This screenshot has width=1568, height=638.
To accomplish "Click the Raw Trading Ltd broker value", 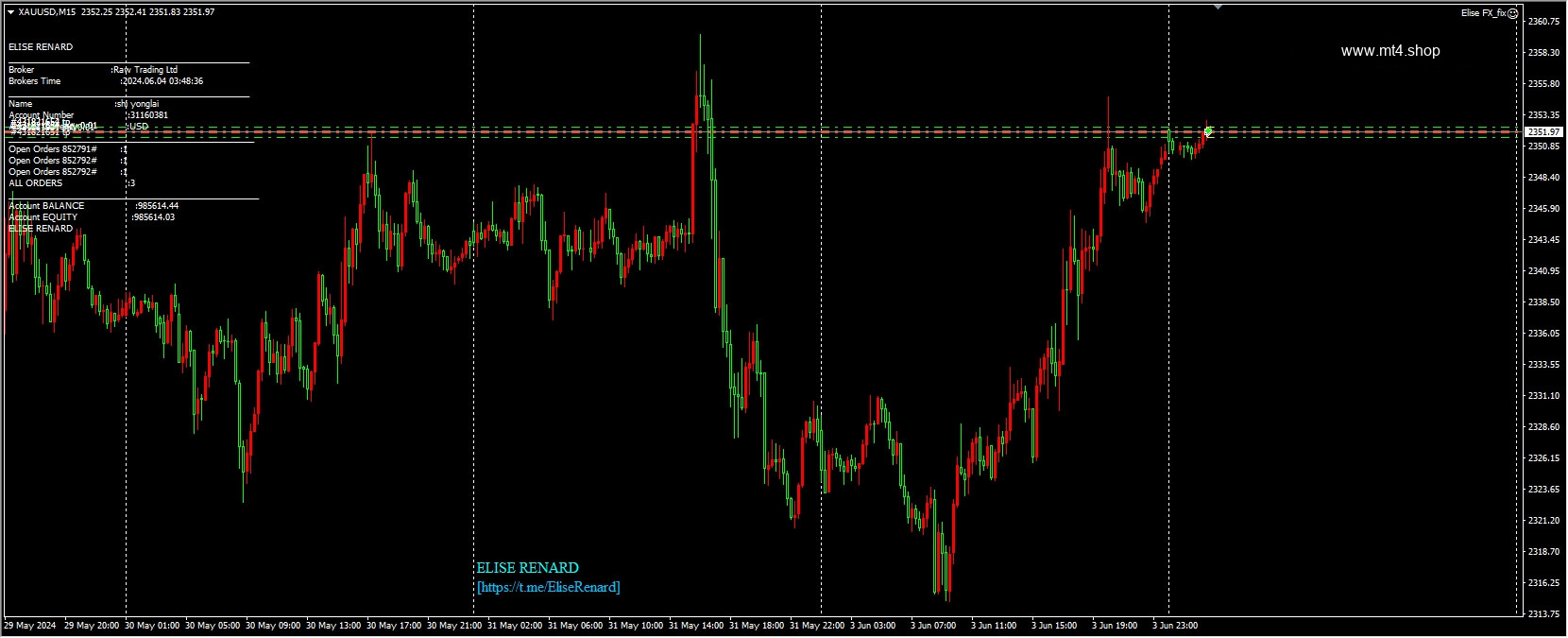I will (145, 70).
